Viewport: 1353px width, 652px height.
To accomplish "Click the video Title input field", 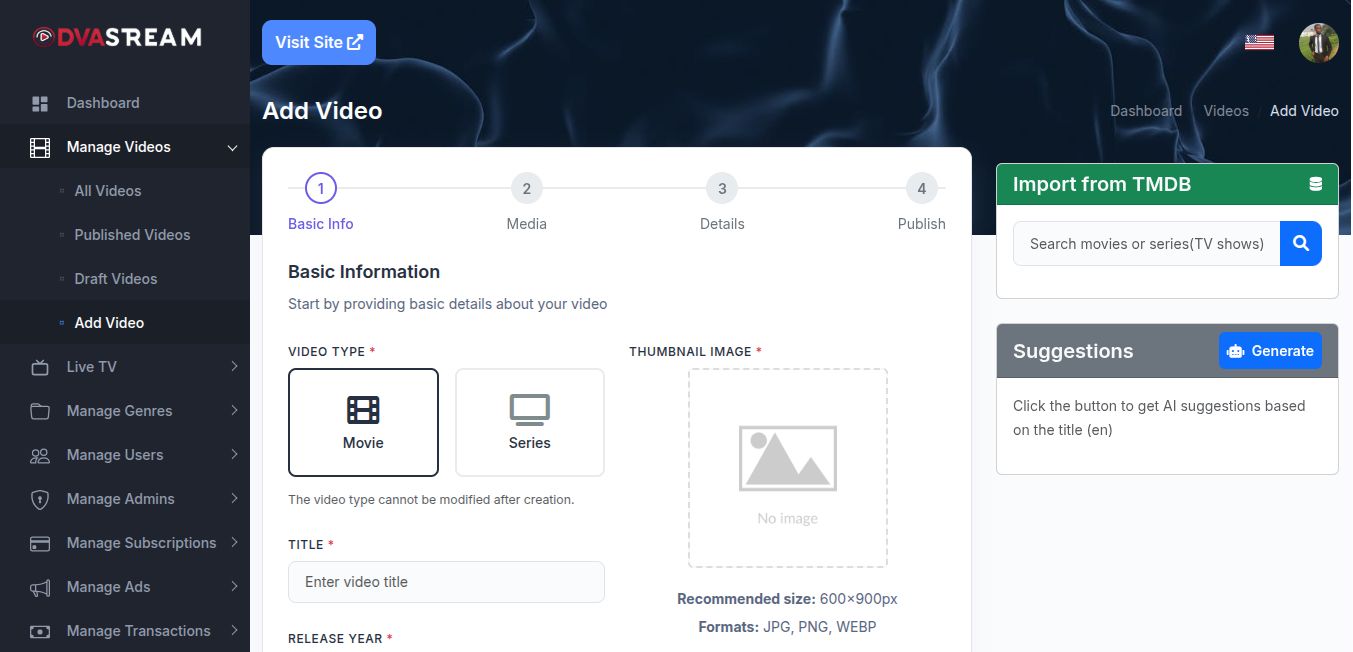I will [446, 582].
